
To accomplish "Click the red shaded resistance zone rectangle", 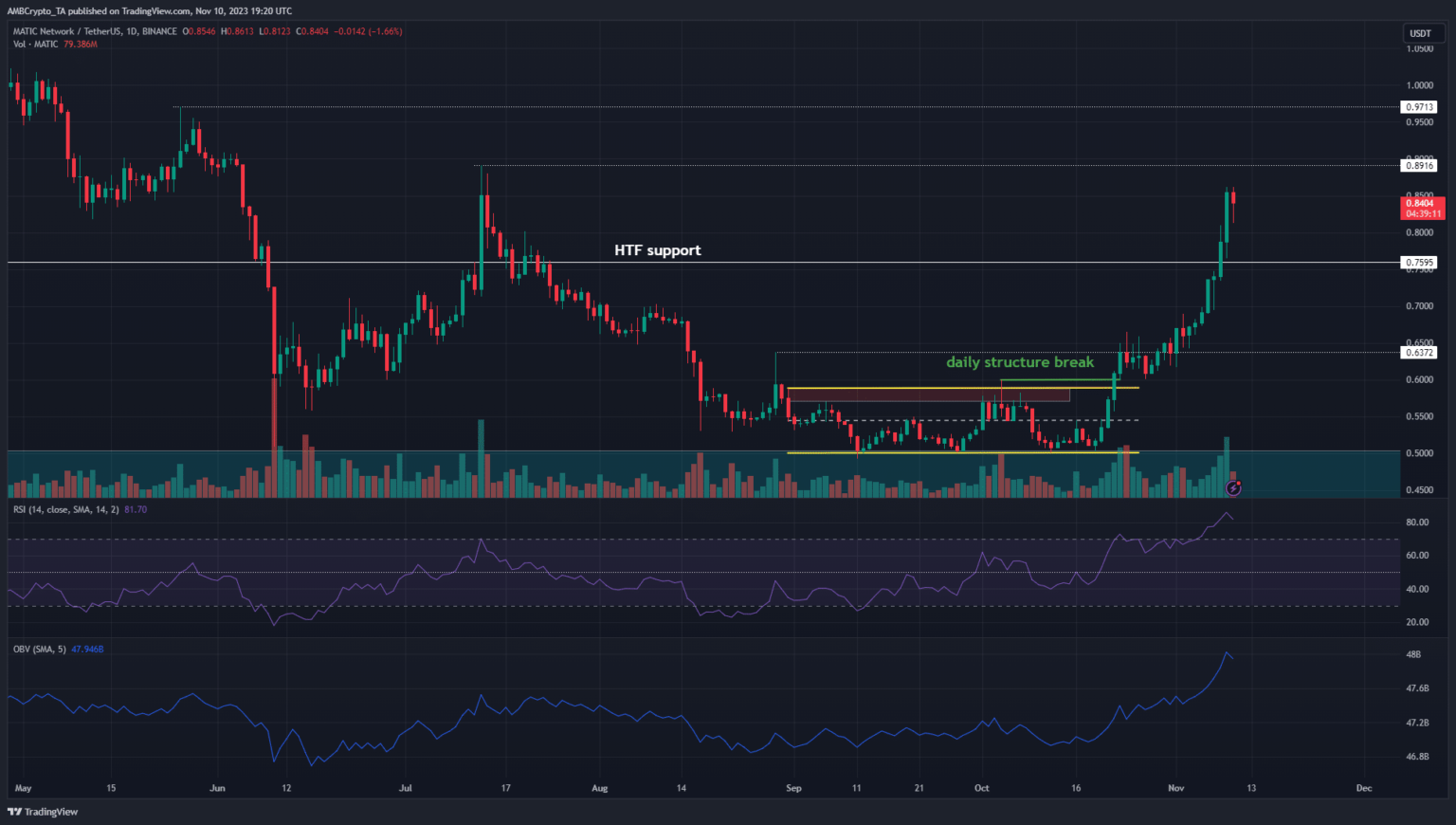I will tap(927, 395).
